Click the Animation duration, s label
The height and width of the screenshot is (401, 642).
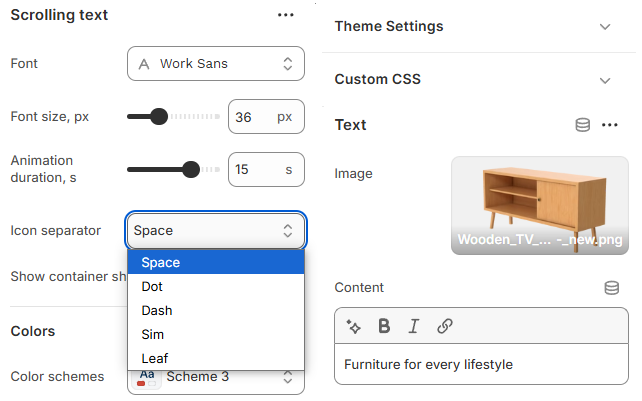pos(43,169)
